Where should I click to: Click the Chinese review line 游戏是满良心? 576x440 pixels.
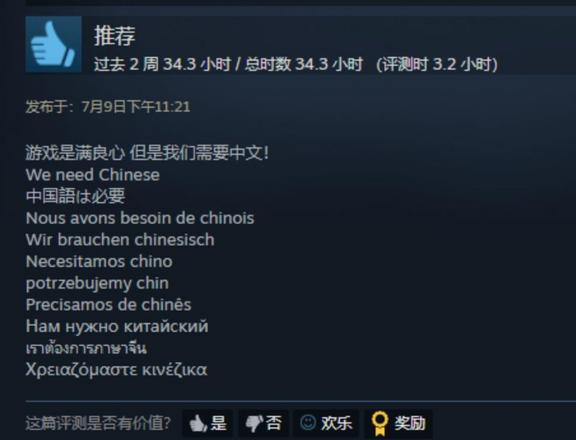(x=75, y=153)
